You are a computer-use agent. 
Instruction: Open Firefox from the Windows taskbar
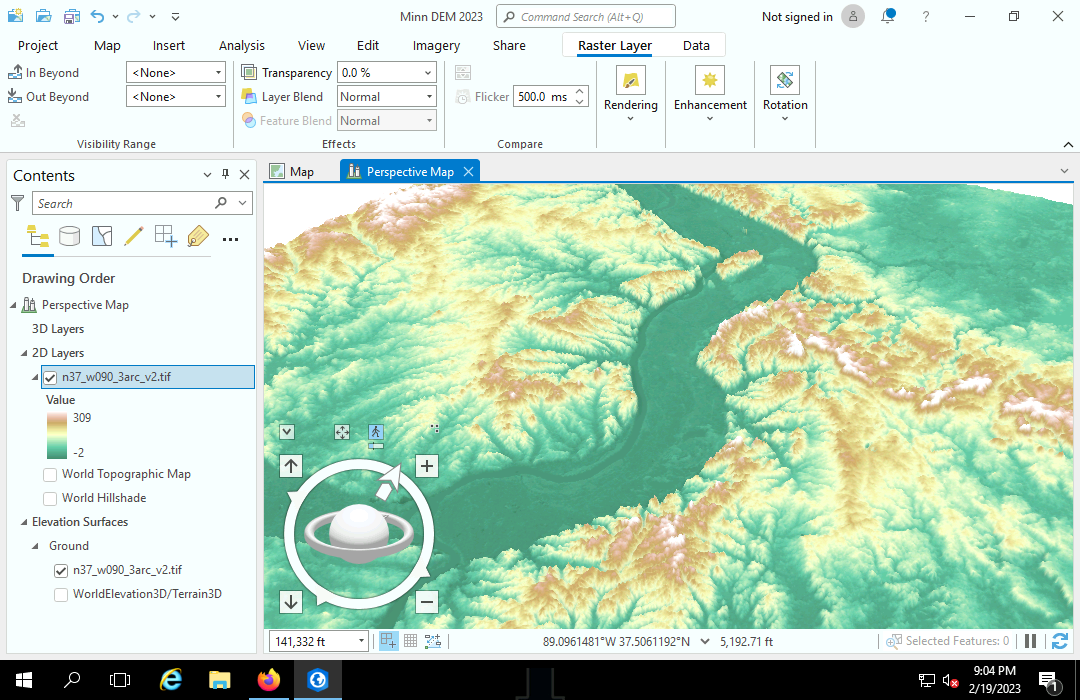point(269,680)
